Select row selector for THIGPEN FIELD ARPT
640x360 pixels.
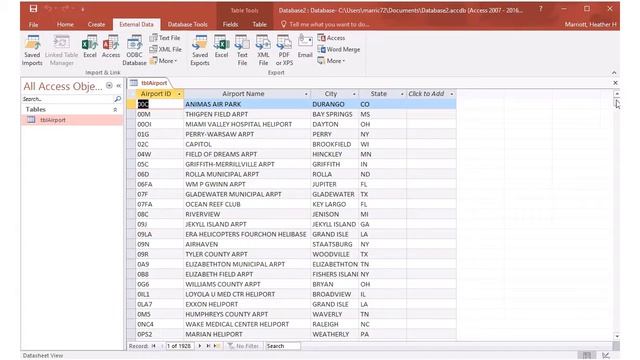click(131, 114)
